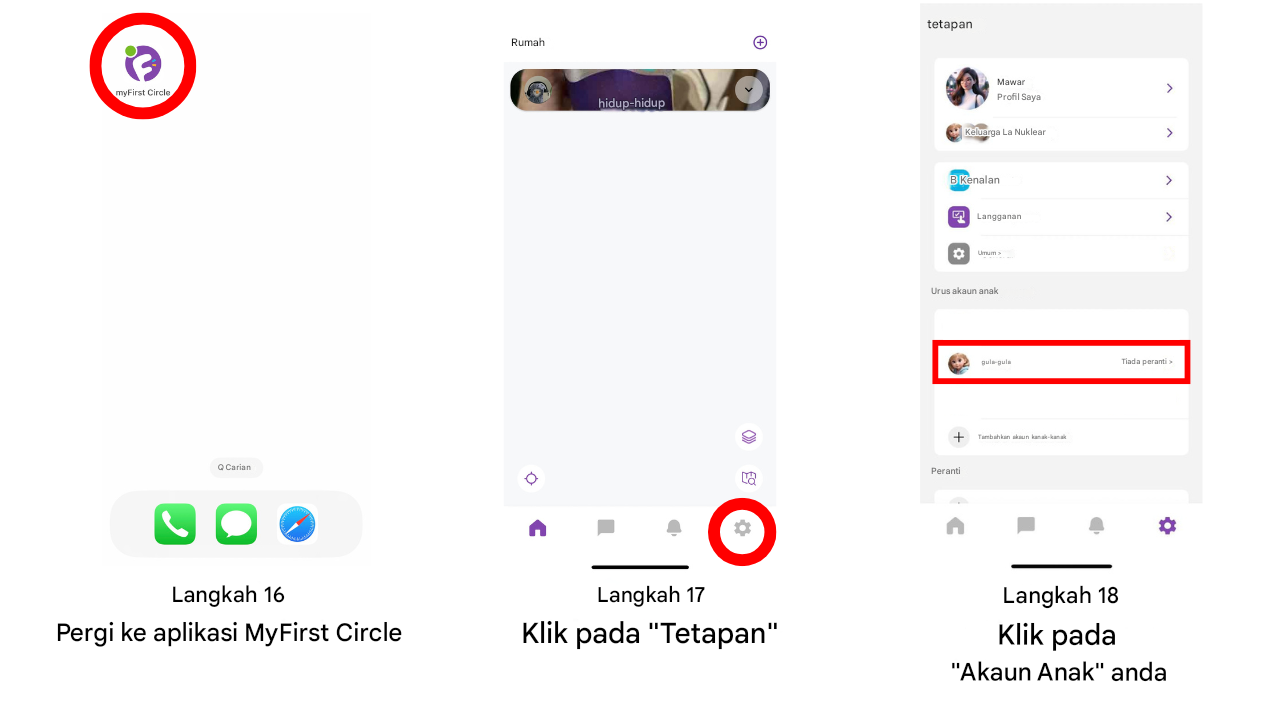Image resolution: width=1280 pixels, height=720 pixels.
Task: Open the settings gear tab in Langkah 17
Action: coord(742,528)
